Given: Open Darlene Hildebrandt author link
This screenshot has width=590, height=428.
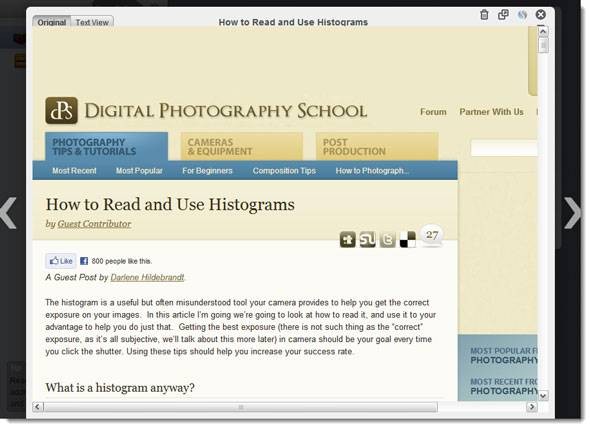Looking at the screenshot, I should click(x=147, y=277).
